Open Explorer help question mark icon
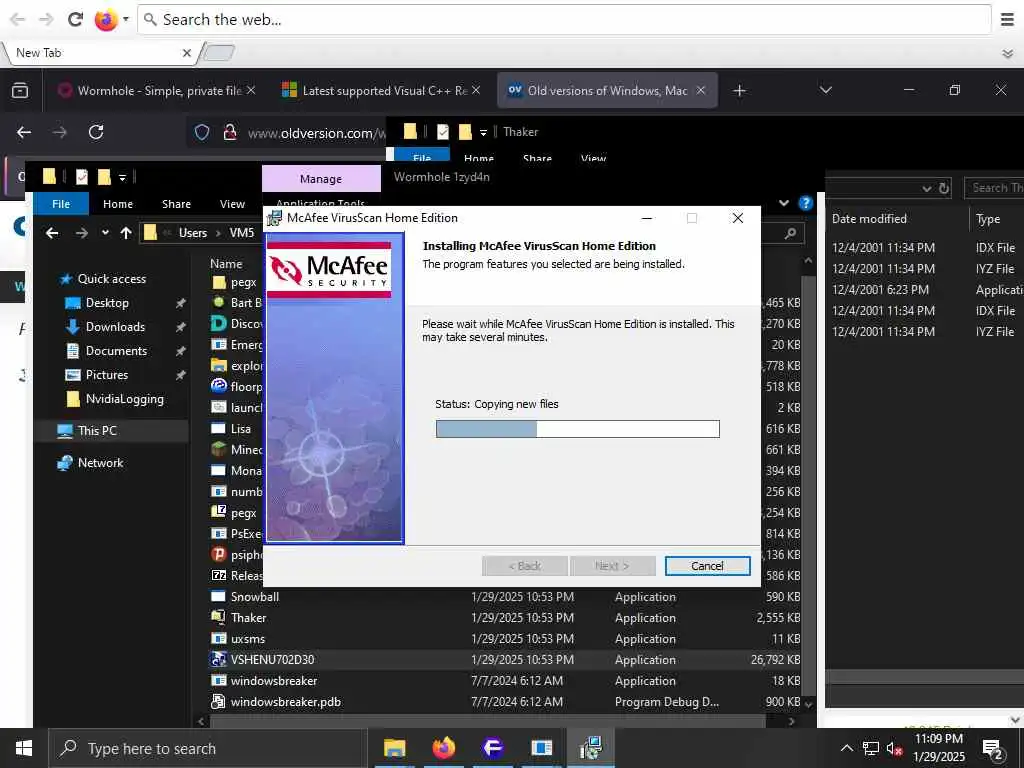 click(805, 203)
